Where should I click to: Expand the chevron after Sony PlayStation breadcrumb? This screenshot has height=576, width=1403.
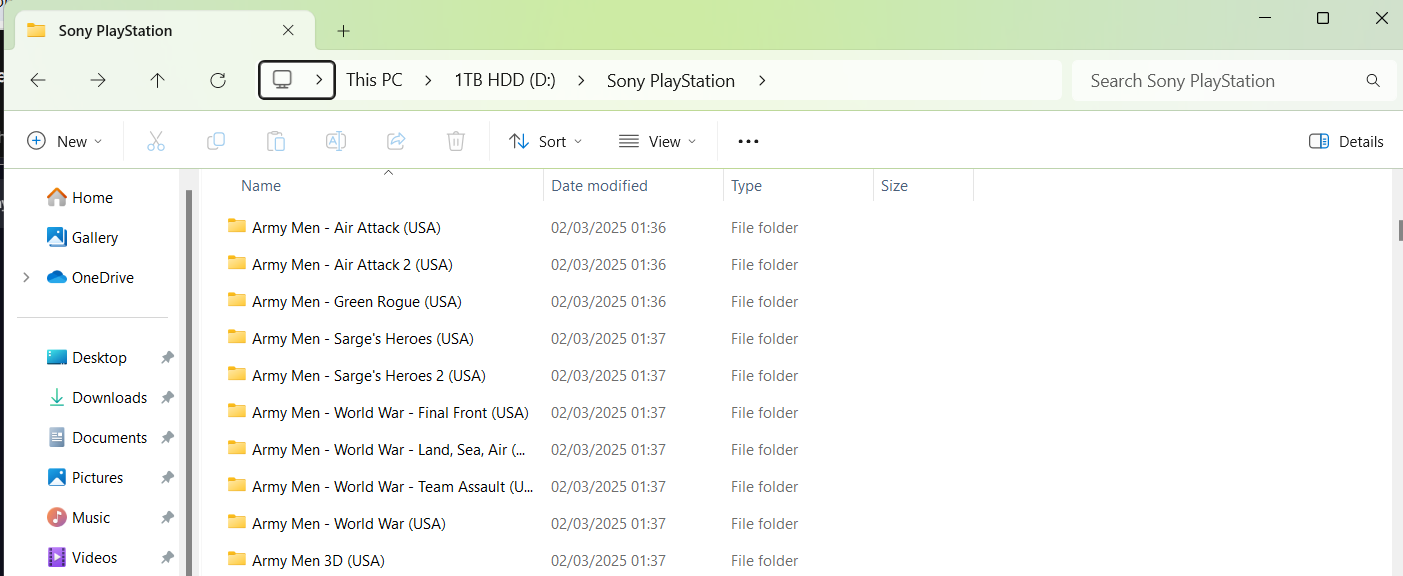coord(762,80)
